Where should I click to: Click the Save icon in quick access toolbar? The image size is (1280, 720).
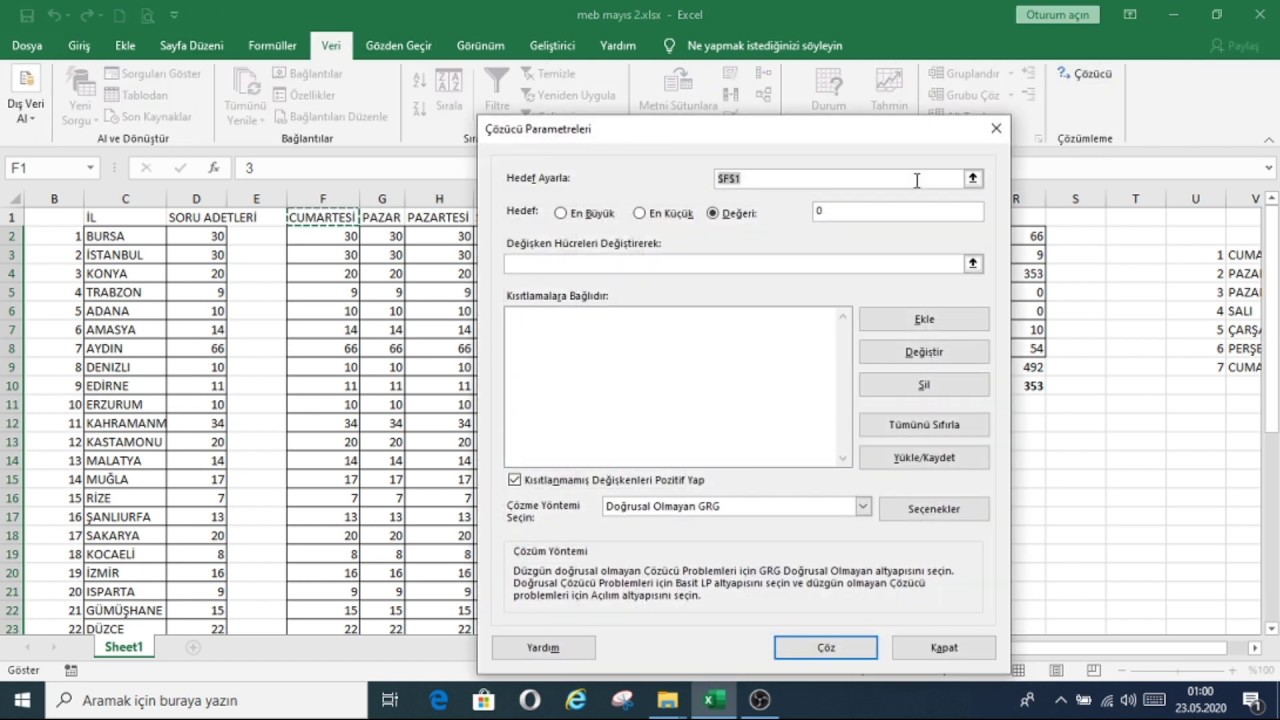[27, 15]
